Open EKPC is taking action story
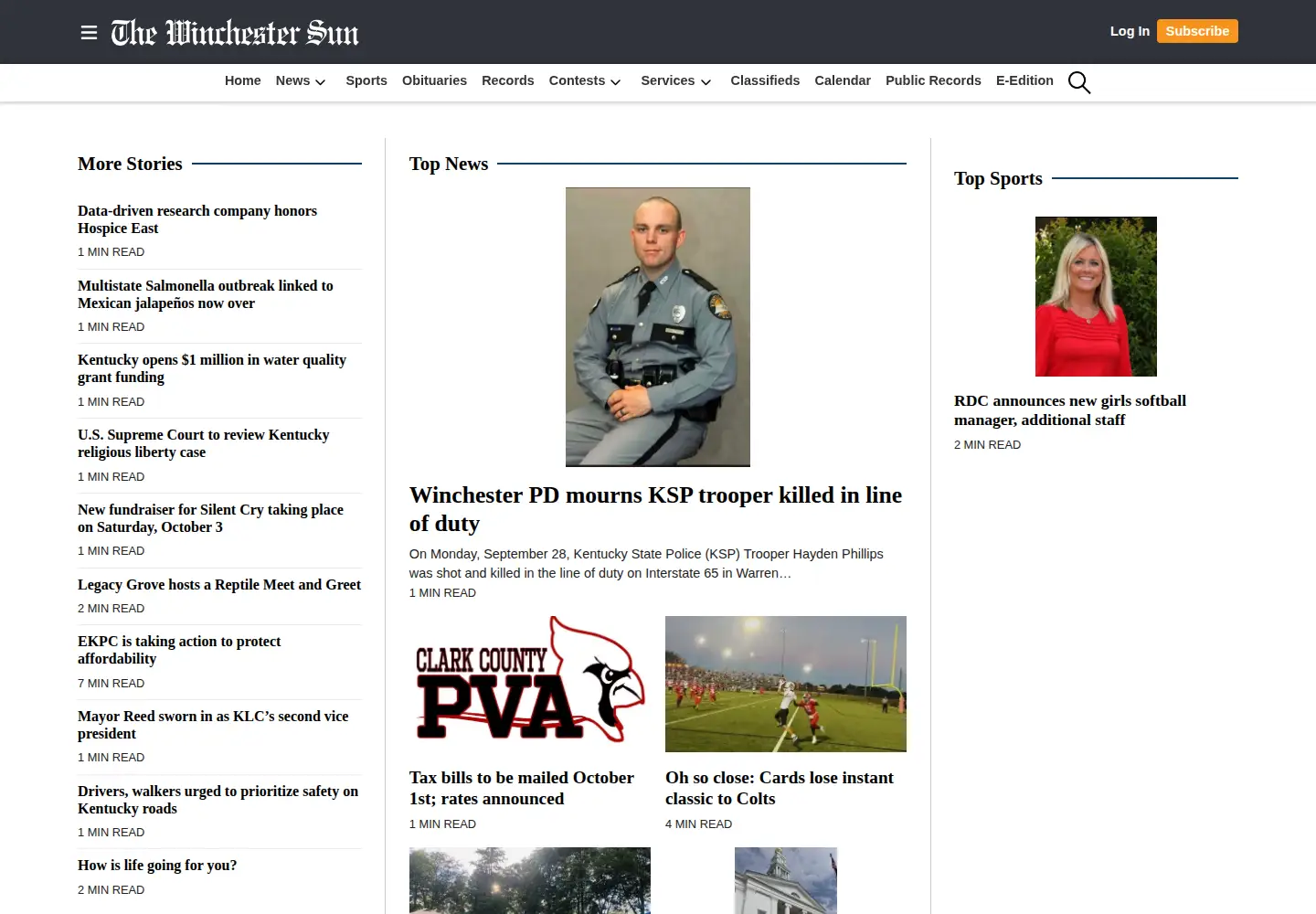Screen dimensions: 1316x914 point(179,650)
